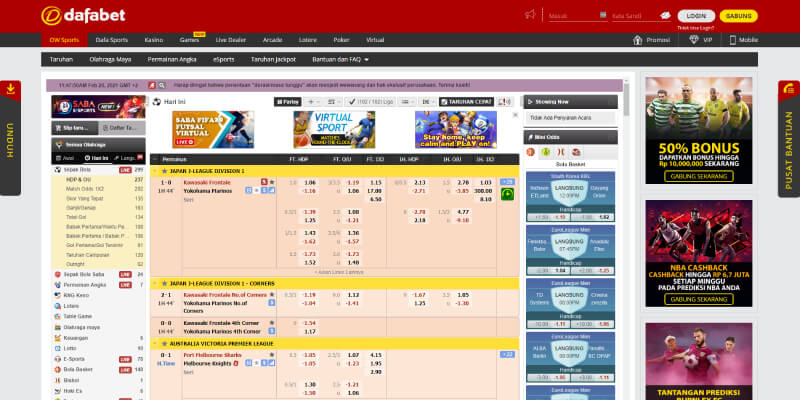Click red live icon next to Kawasaki Frontale
The image size is (800, 400).
(x=264, y=182)
